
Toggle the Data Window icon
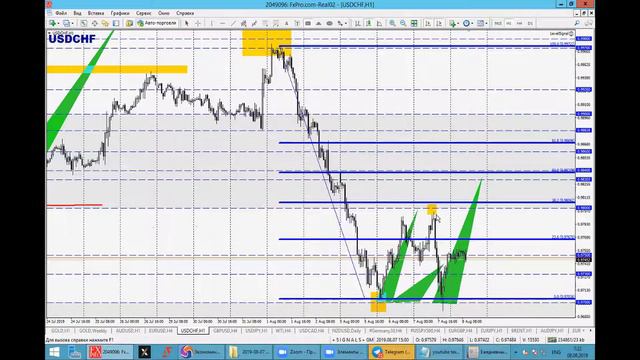94,23
